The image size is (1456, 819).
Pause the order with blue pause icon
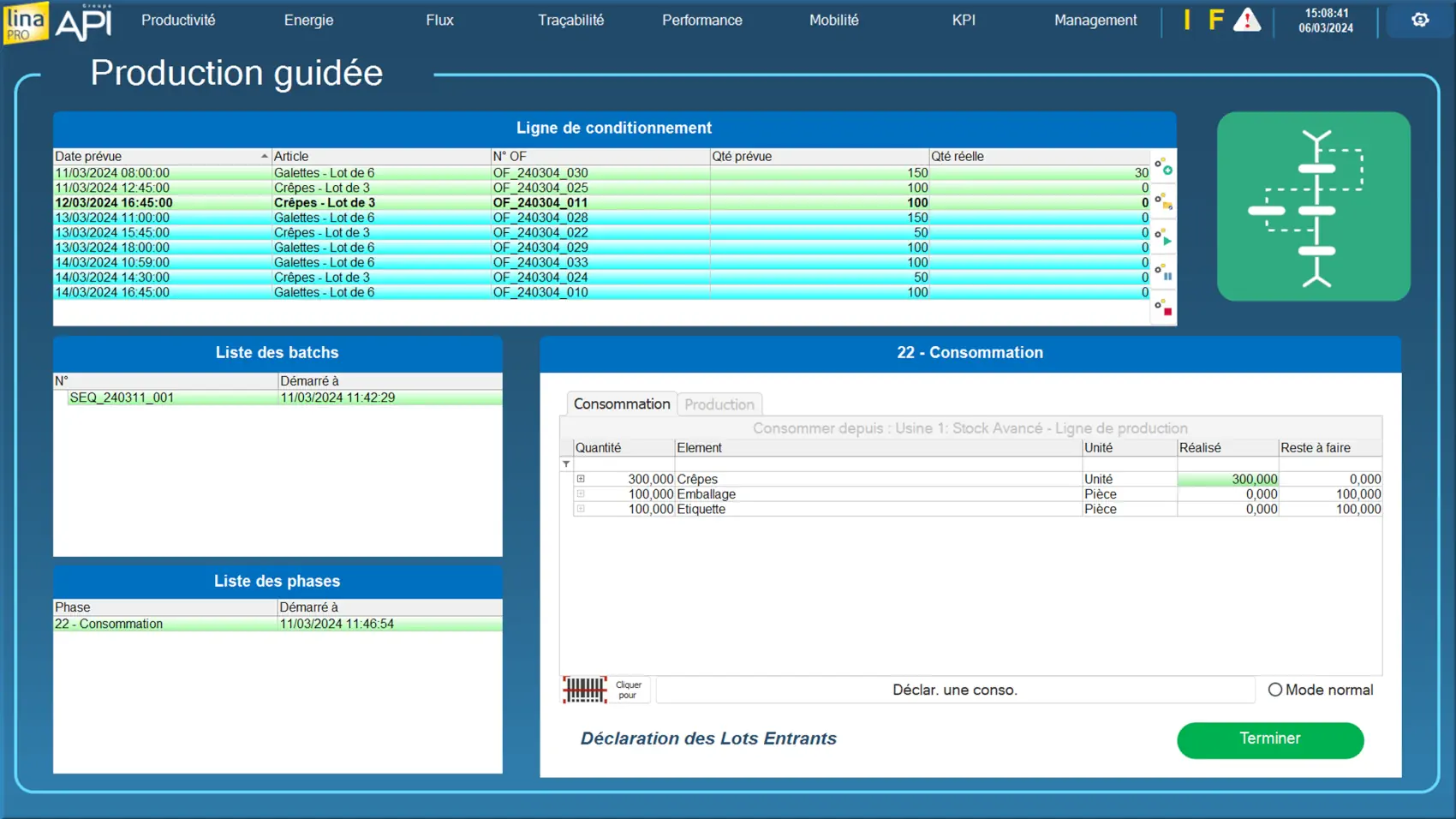(x=1163, y=272)
